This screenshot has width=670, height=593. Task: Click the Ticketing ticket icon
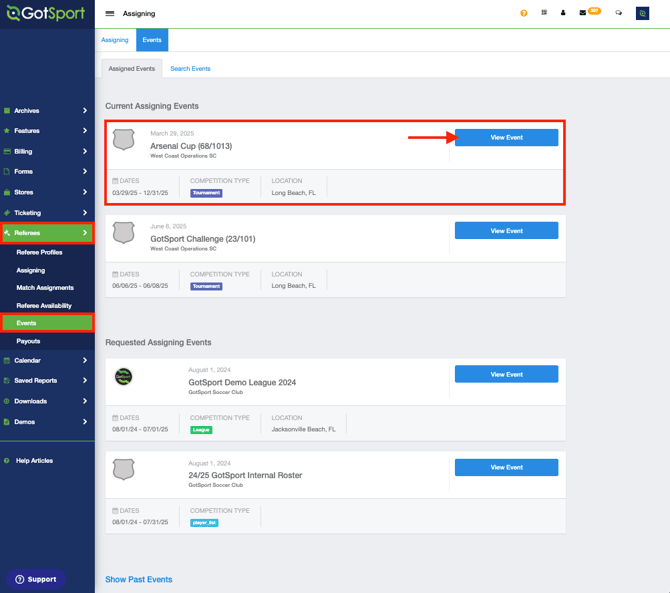point(7,213)
